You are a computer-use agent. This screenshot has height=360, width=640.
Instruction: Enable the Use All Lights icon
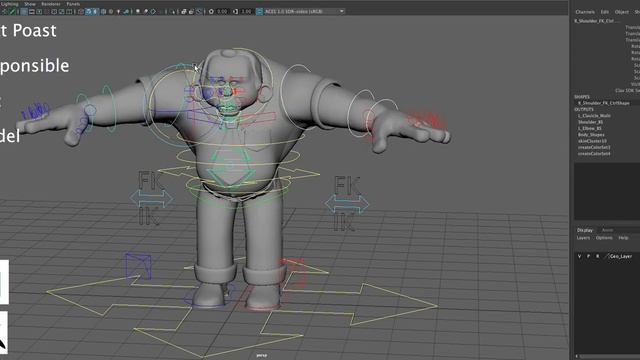coord(118,11)
